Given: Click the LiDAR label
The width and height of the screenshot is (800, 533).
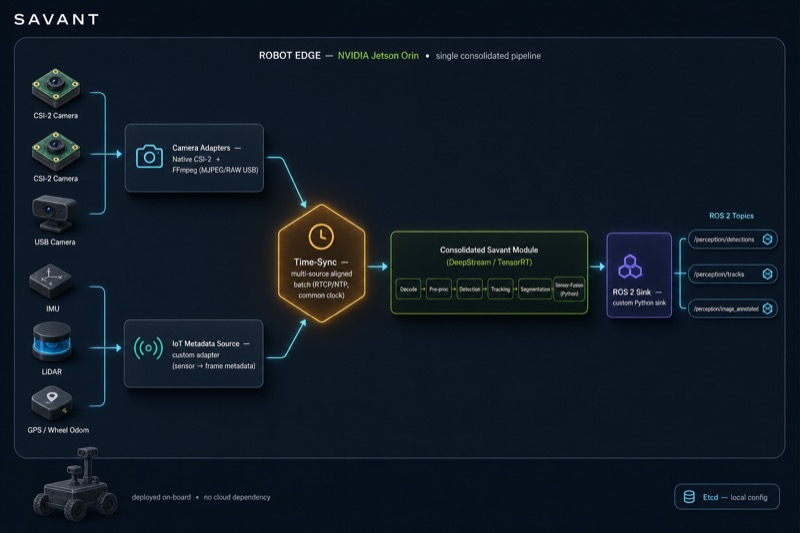Looking at the screenshot, I should pyautogui.click(x=52, y=372).
